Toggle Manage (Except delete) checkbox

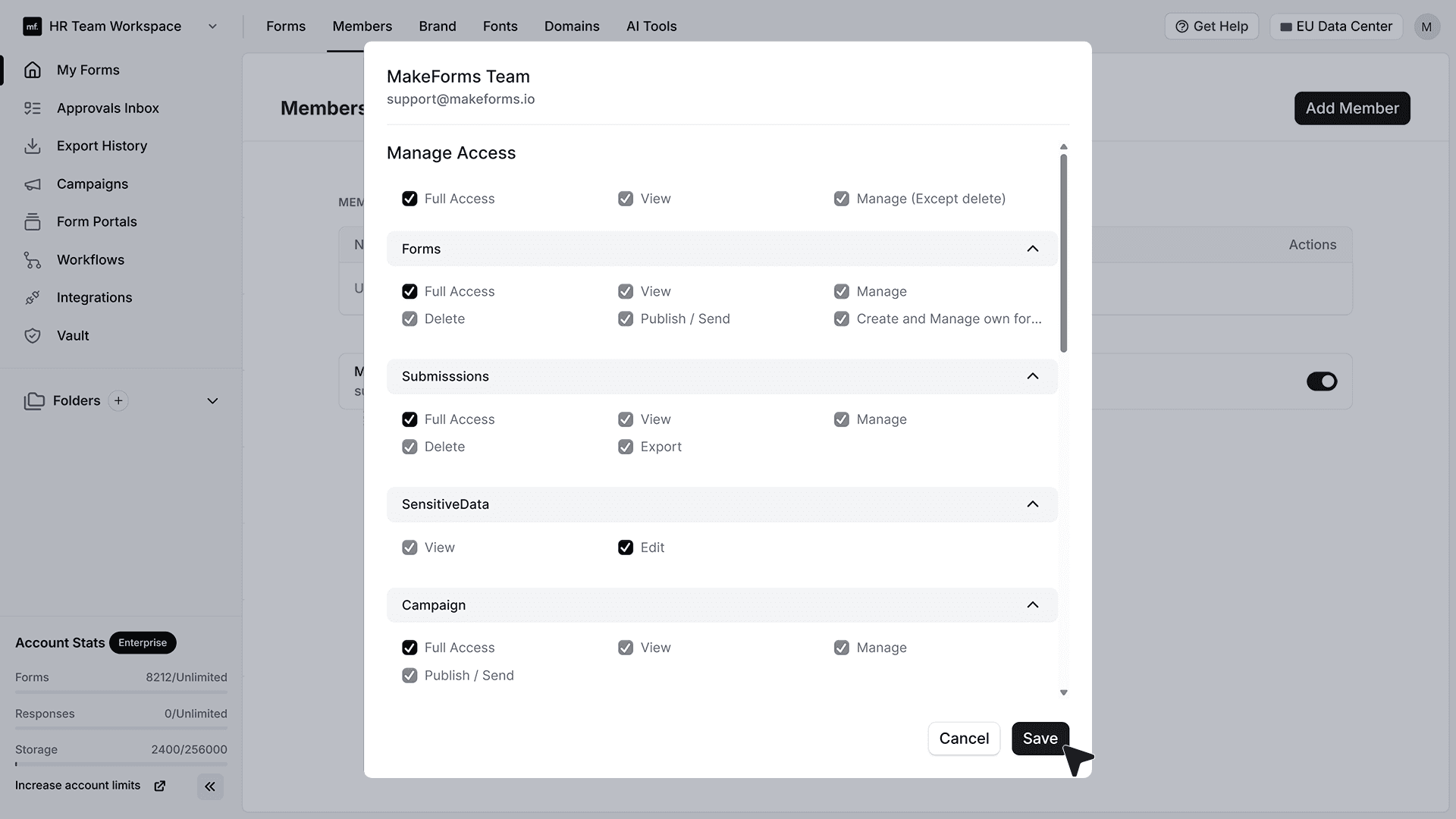pos(842,199)
